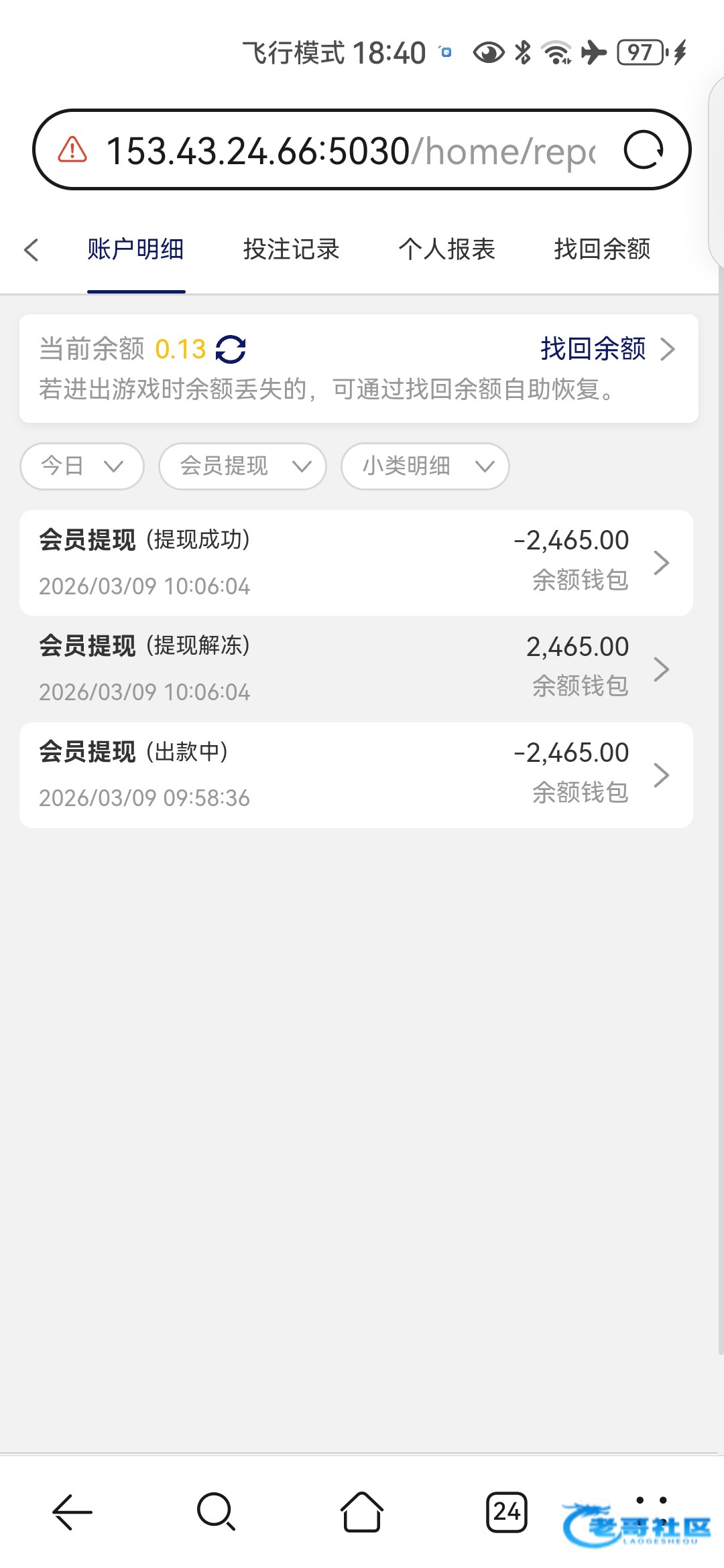Switch to the 投注记录 tab
Image resolution: width=724 pixels, height=1568 pixels.
click(x=291, y=249)
